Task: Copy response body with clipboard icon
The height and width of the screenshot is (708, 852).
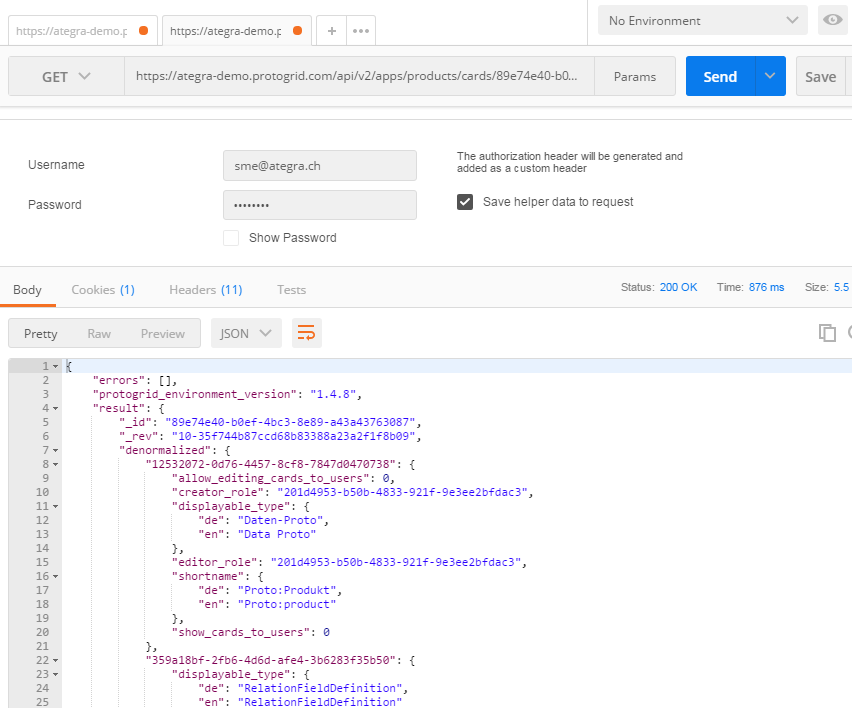Action: pyautogui.click(x=827, y=333)
